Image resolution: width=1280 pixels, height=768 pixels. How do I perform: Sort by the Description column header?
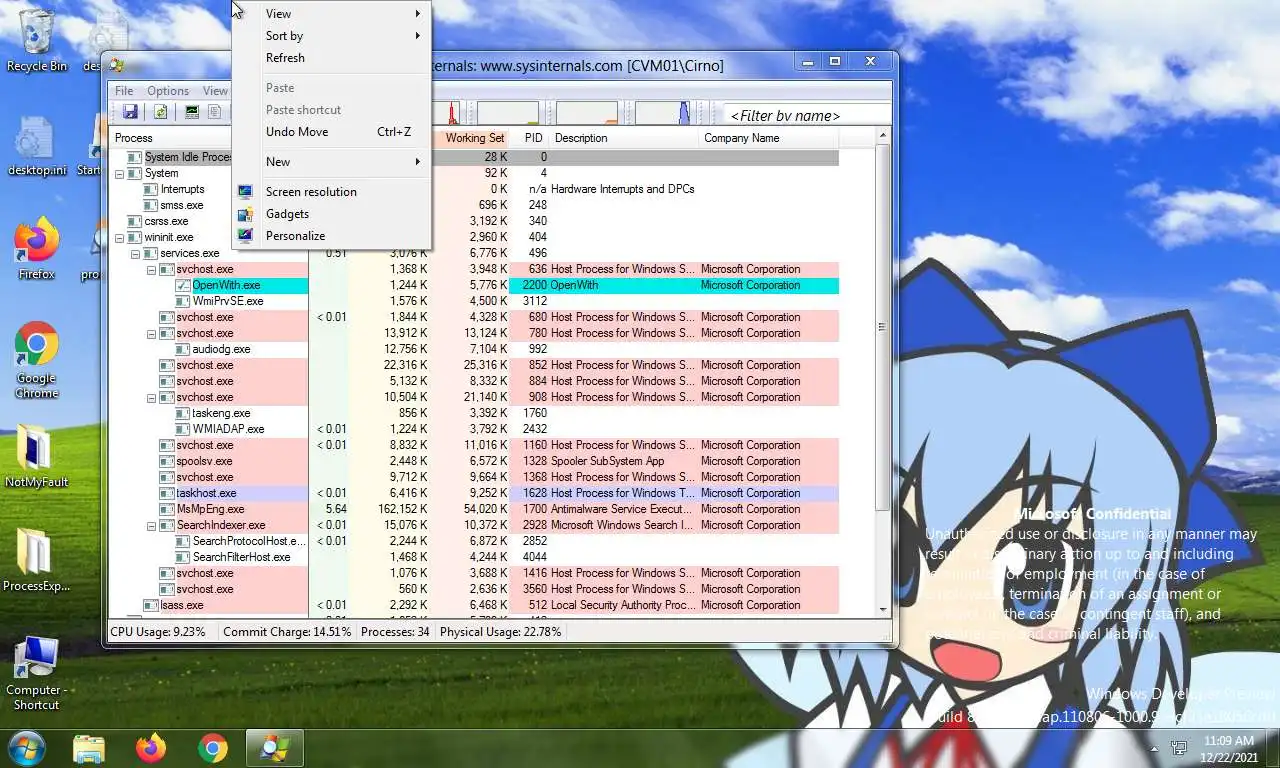pyautogui.click(x=624, y=138)
